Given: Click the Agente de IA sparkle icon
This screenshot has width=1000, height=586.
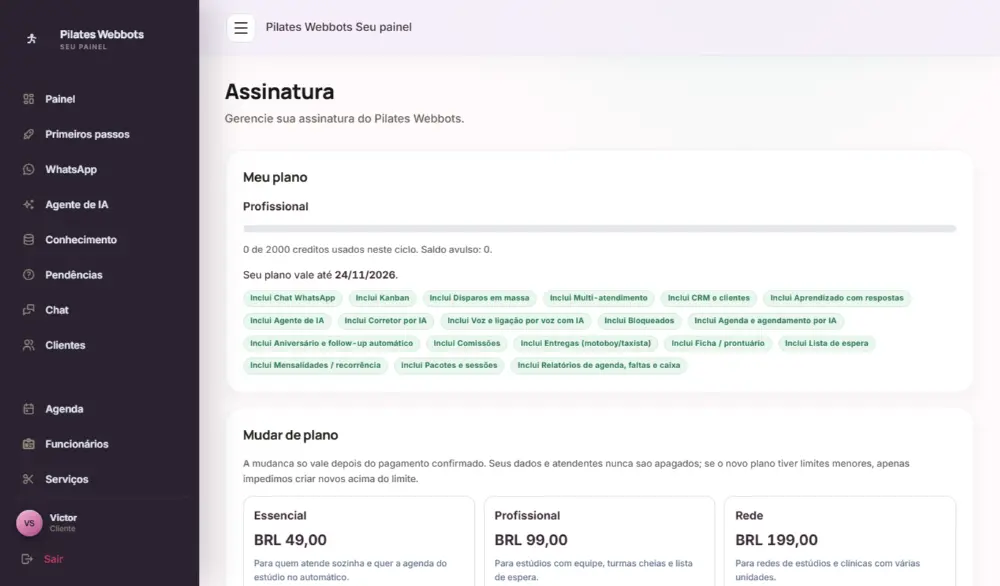Looking at the screenshot, I should pyautogui.click(x=29, y=204).
